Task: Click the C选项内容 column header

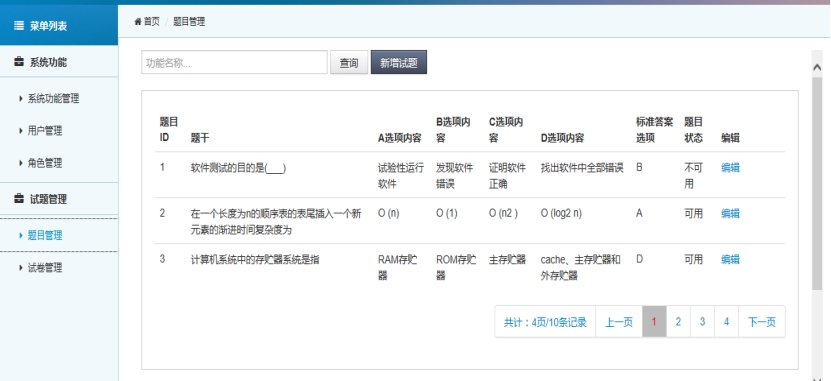Action: point(506,130)
